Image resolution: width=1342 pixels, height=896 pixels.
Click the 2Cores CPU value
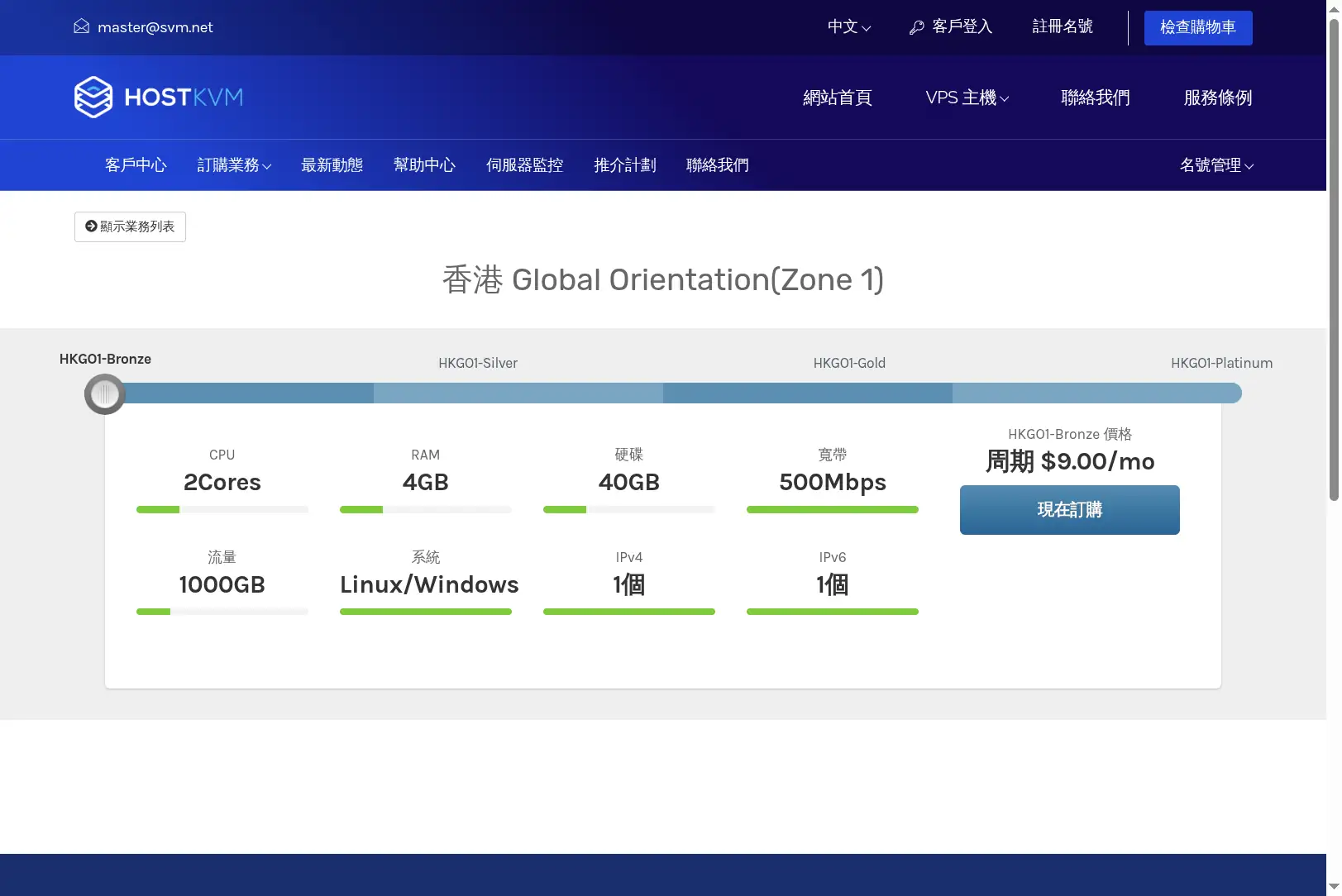tap(222, 482)
